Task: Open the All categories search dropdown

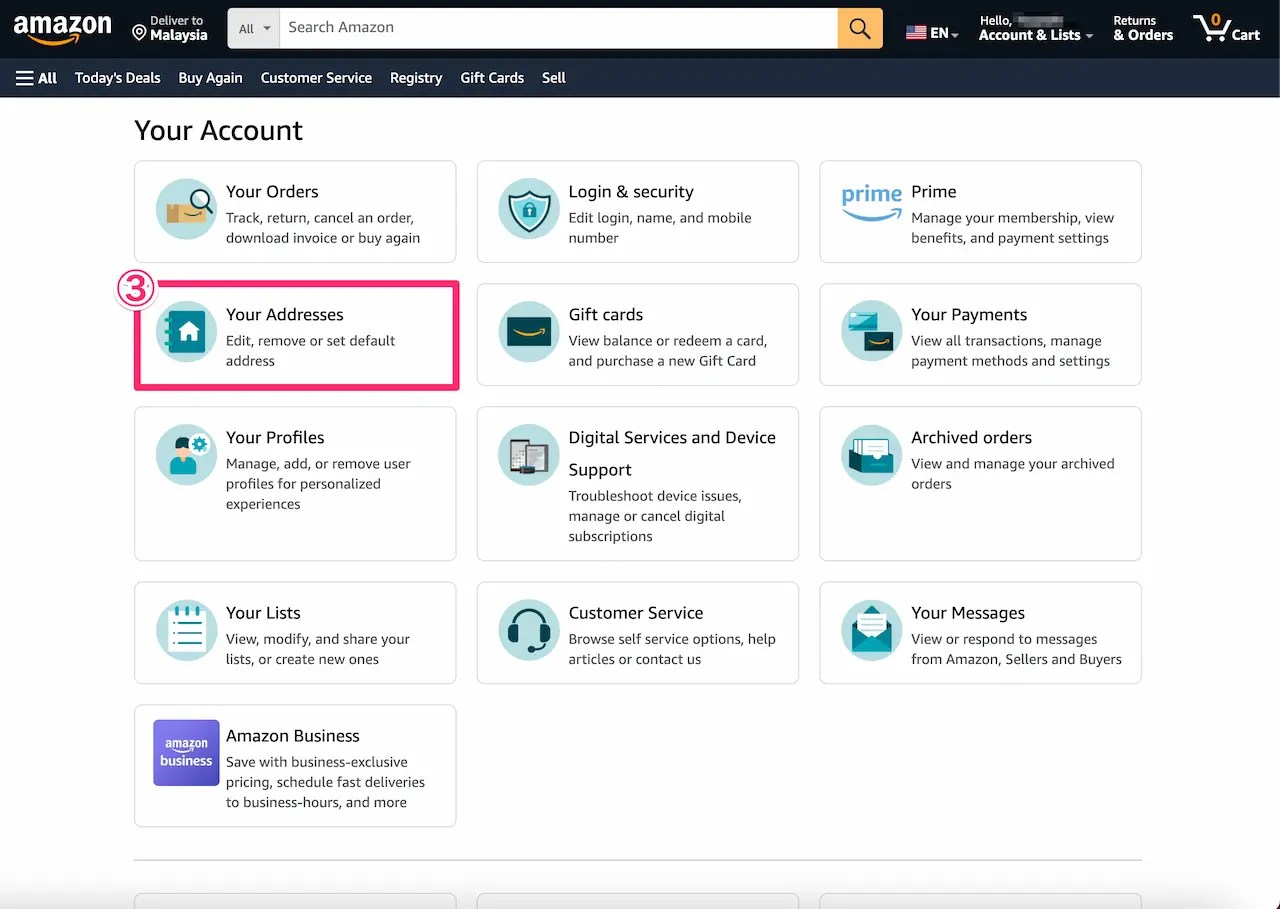Action: tap(253, 28)
